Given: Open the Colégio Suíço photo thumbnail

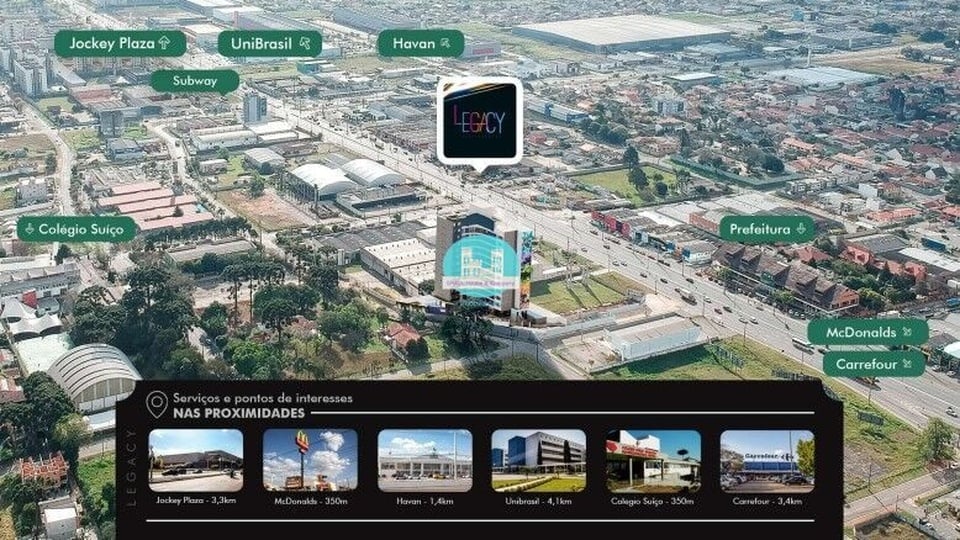Looking at the screenshot, I should tap(653, 460).
